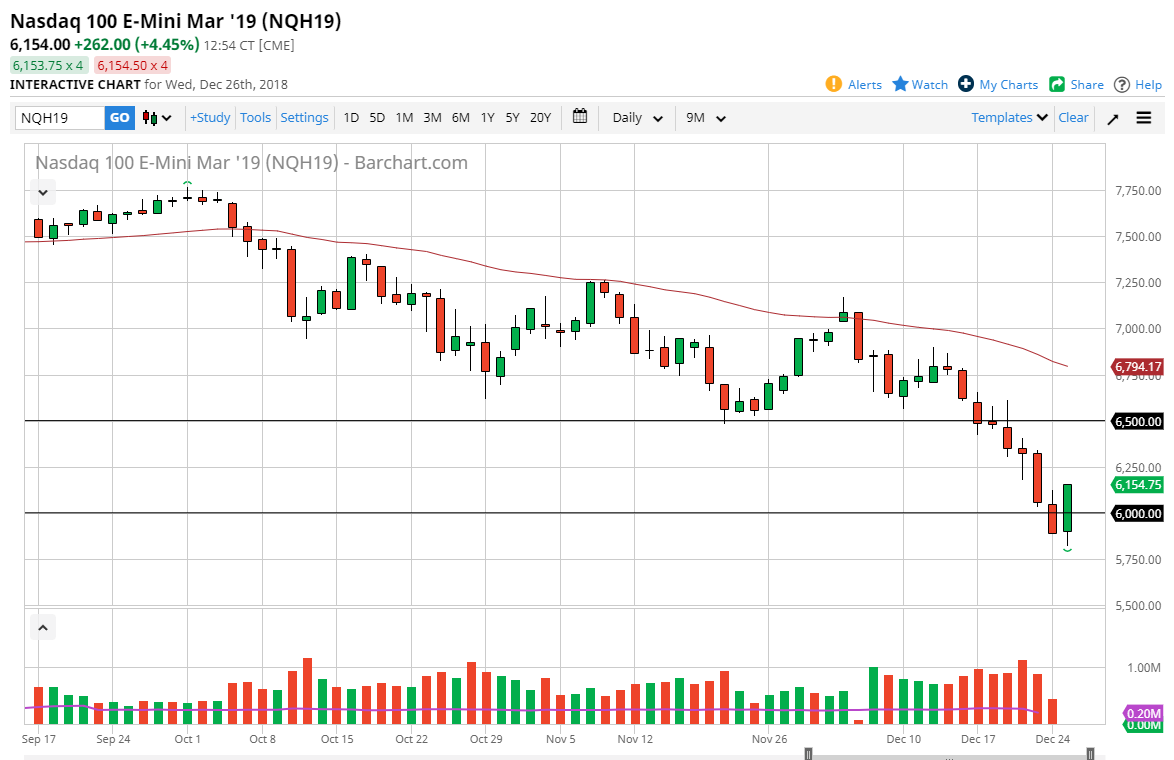Open the Daily frequency dropdown

tap(635, 117)
